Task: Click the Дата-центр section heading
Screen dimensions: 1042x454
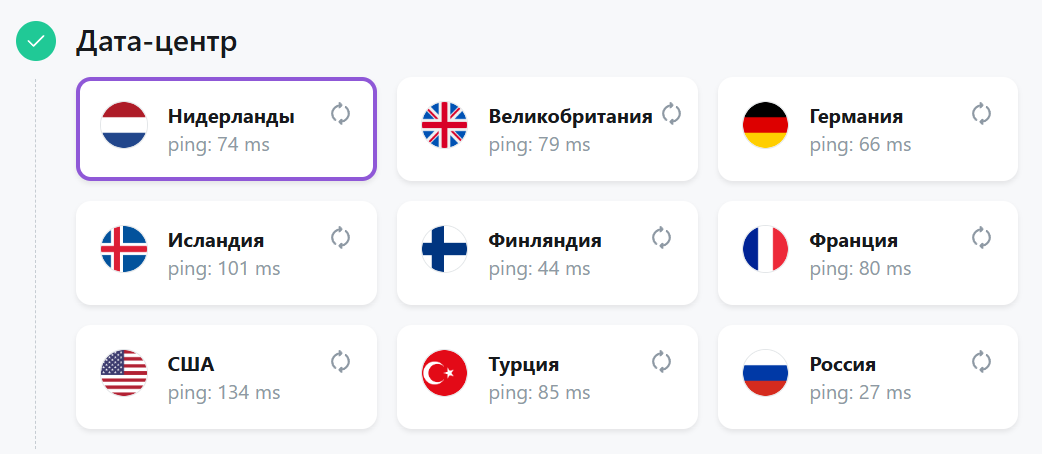Action: pyautogui.click(x=156, y=42)
